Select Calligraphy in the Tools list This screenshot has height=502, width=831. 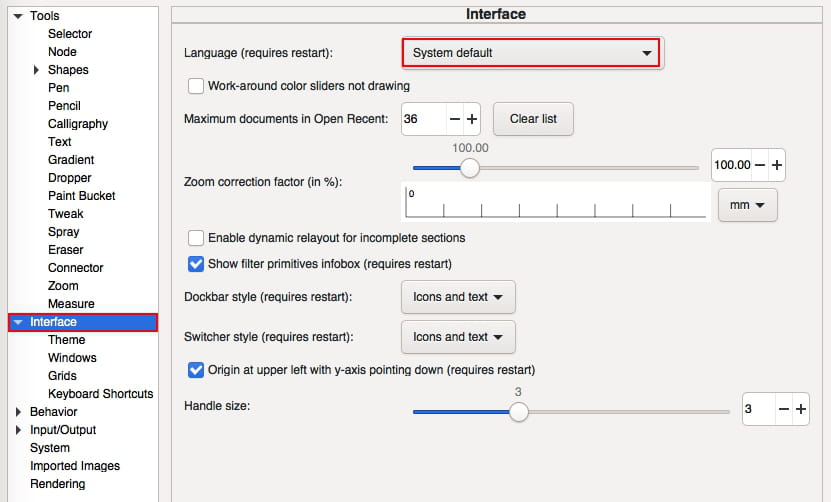click(x=78, y=124)
